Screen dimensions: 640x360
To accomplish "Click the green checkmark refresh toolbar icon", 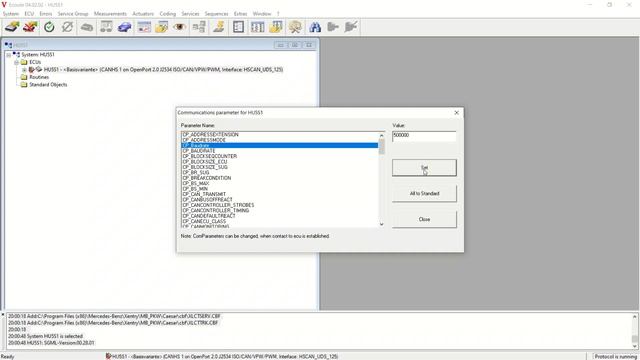I will pos(49,27).
